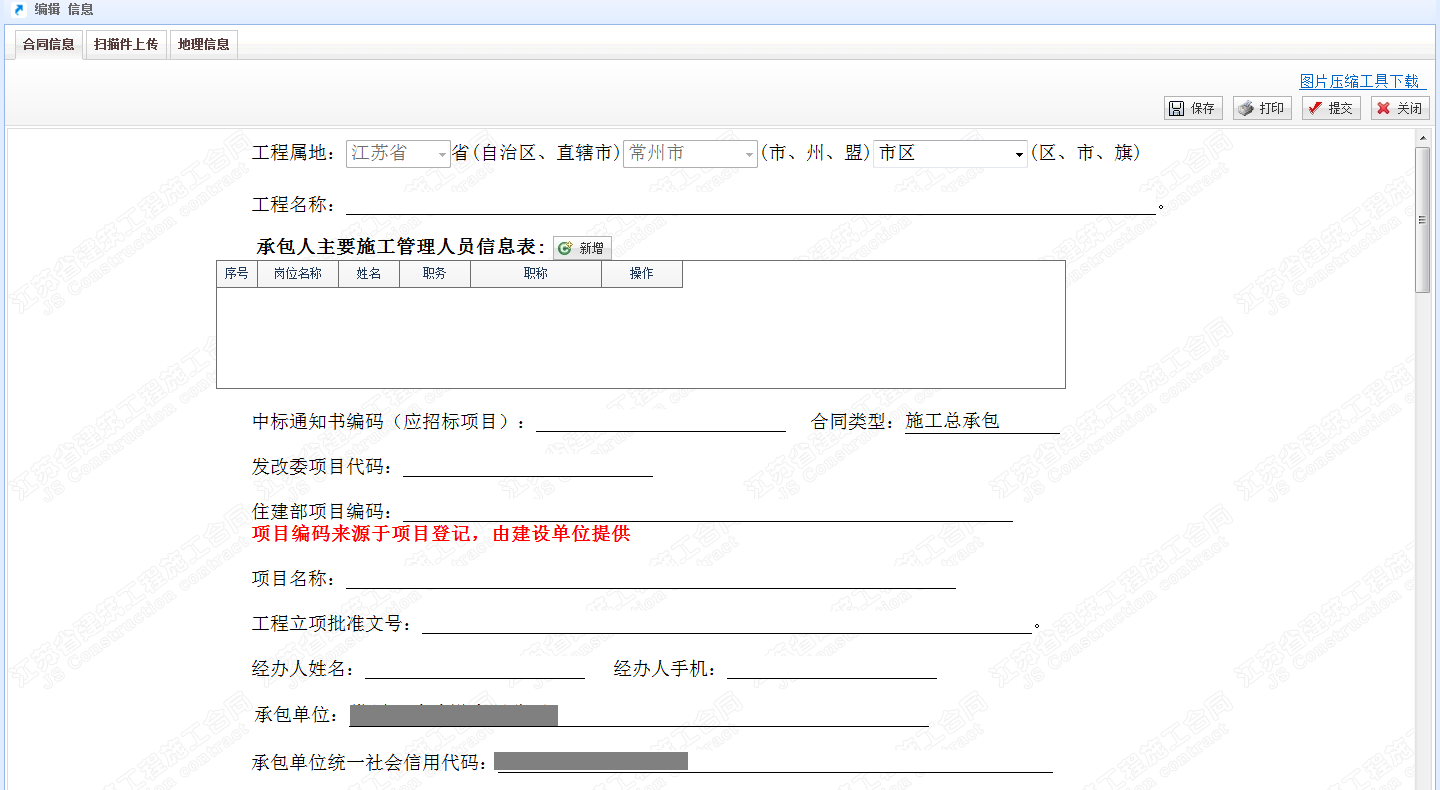Click the 工程名称 input field
The image size is (1440, 790).
[750, 203]
